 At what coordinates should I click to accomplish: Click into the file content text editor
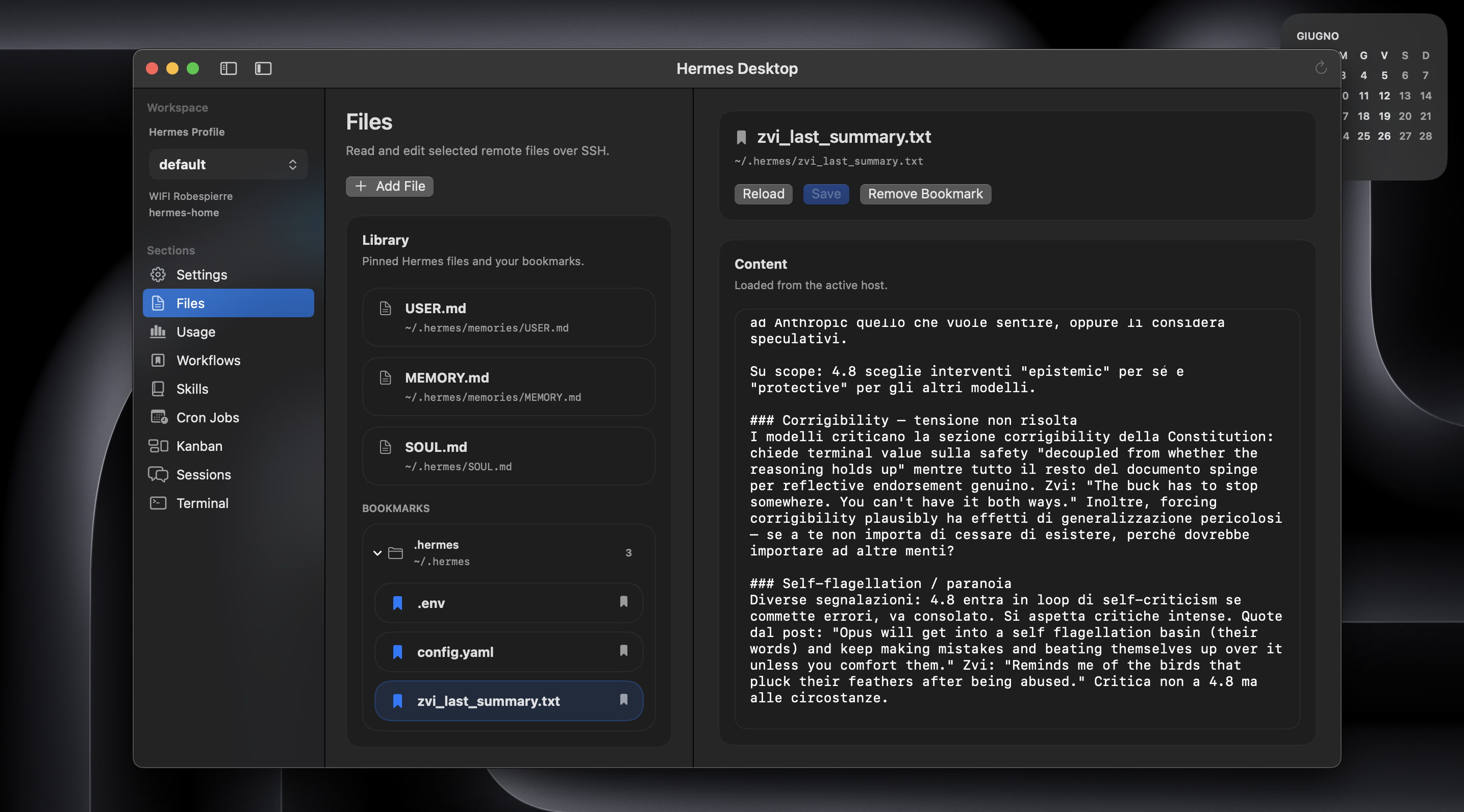[1017, 518]
